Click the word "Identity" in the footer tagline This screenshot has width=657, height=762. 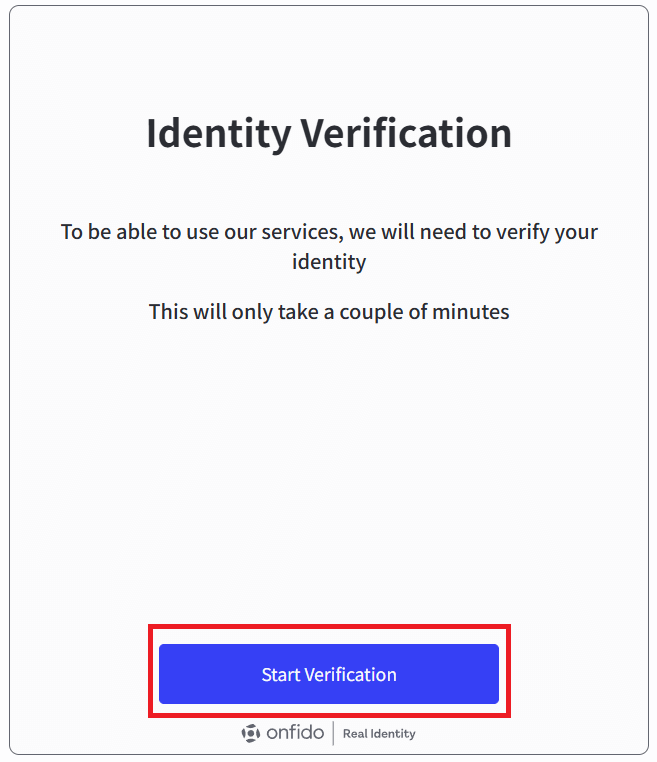coord(393,734)
